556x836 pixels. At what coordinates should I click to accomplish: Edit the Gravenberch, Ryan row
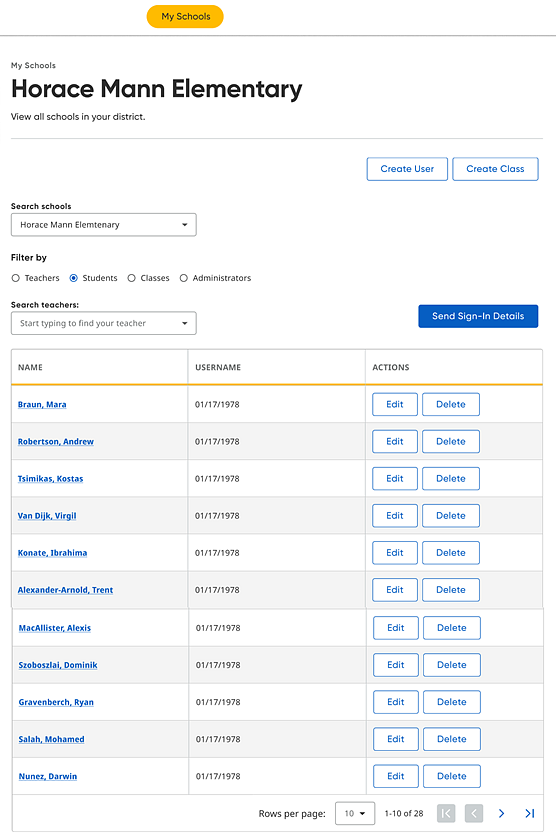coord(396,702)
